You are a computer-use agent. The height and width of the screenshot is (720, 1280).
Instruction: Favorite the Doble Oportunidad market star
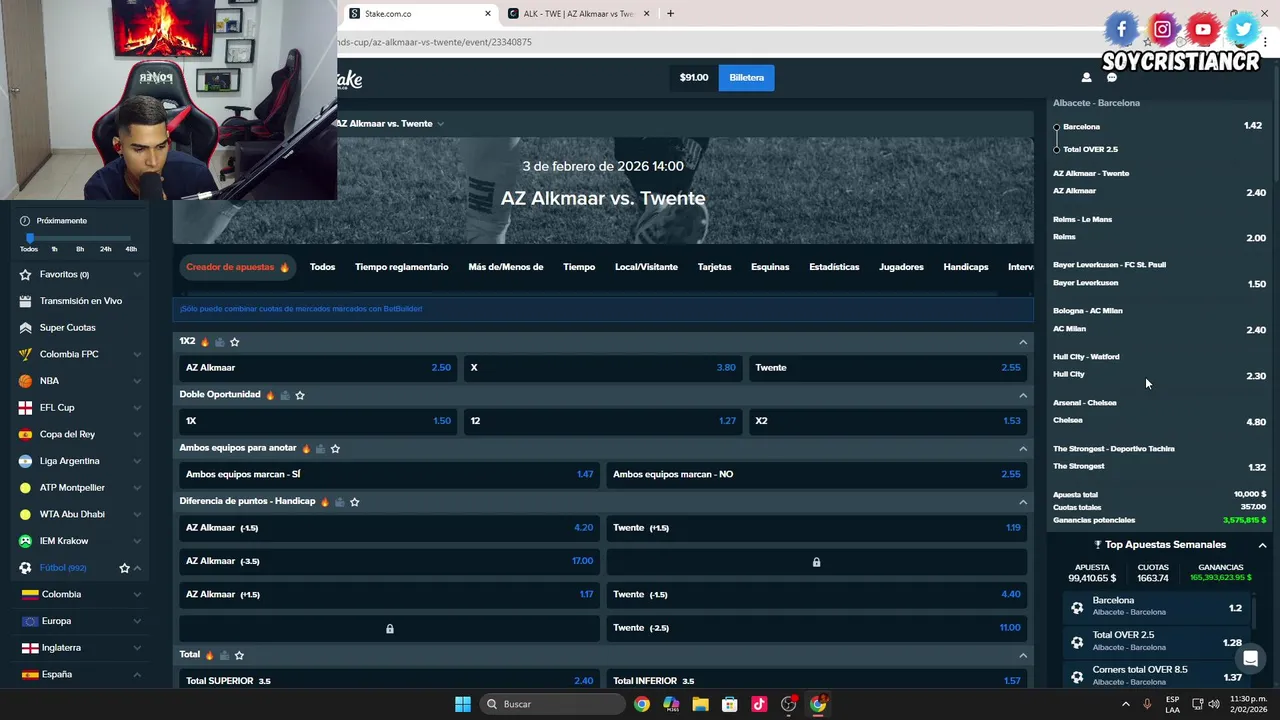(300, 395)
